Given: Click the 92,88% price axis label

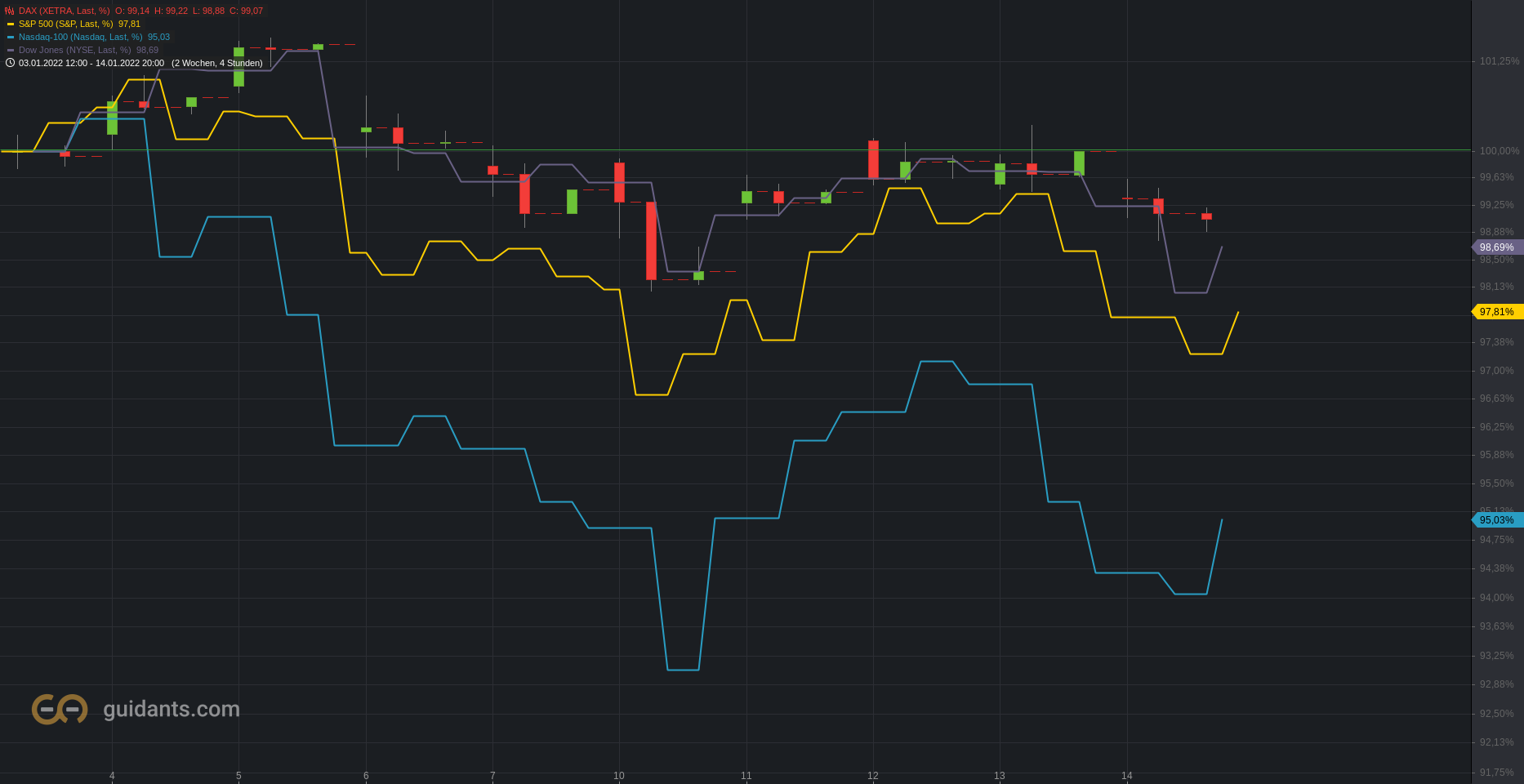Looking at the screenshot, I should coord(1497,684).
